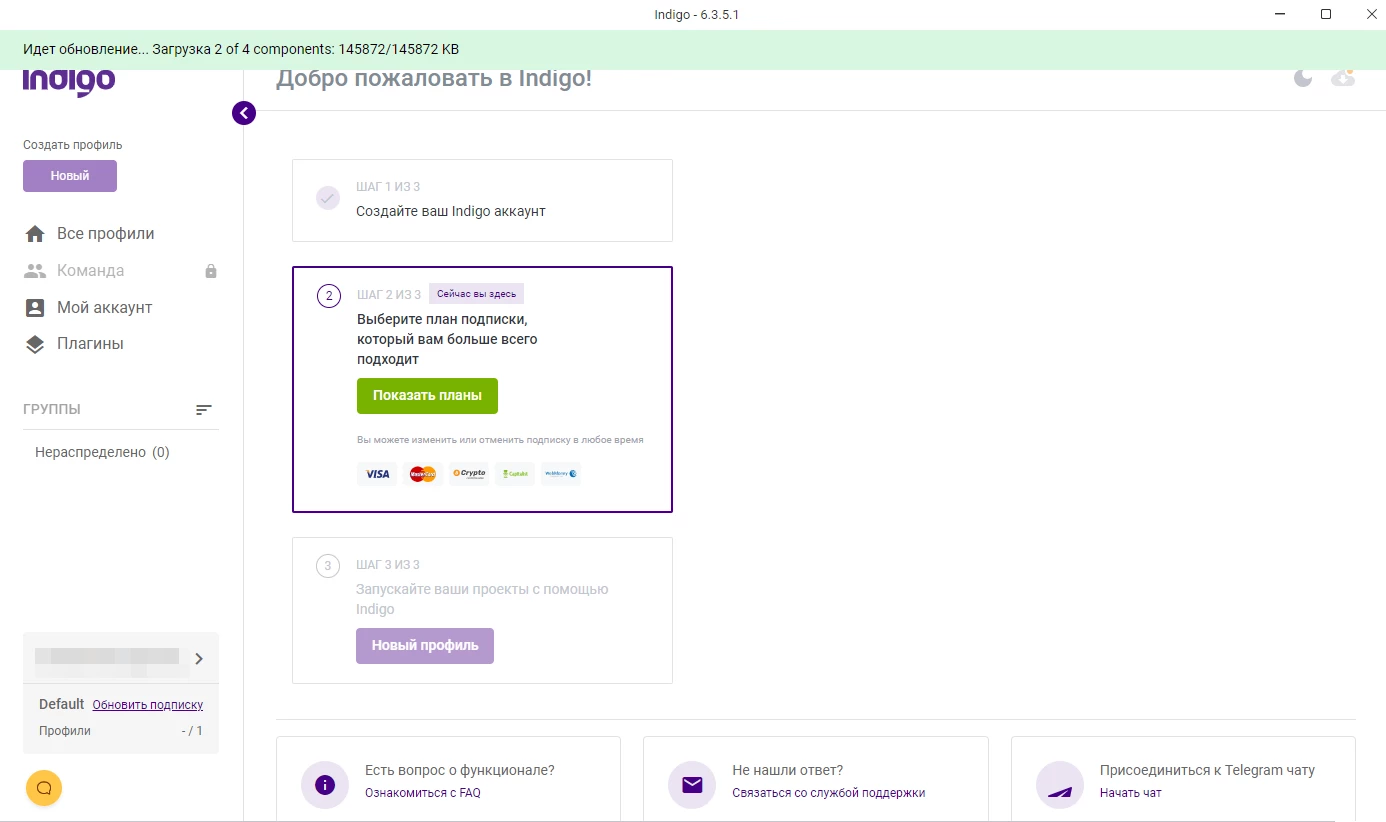Viewport: 1386px width, 822px height.
Task: Click the Default plan label
Action: click(x=62, y=704)
